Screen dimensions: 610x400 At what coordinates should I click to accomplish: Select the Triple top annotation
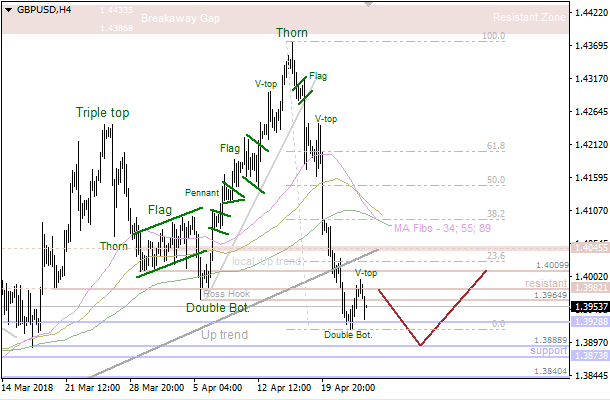pos(102,113)
